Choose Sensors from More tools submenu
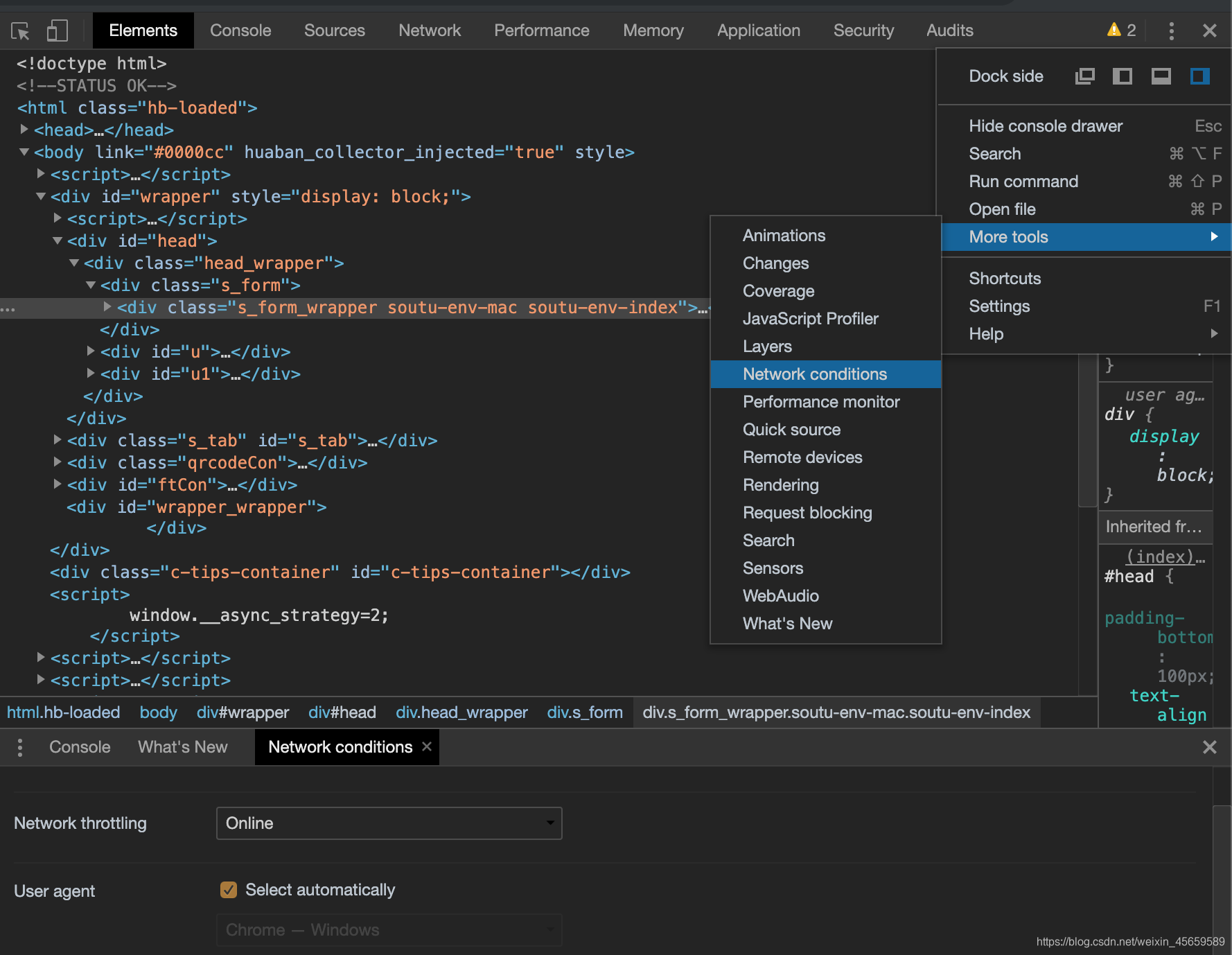1232x955 pixels. point(826,568)
